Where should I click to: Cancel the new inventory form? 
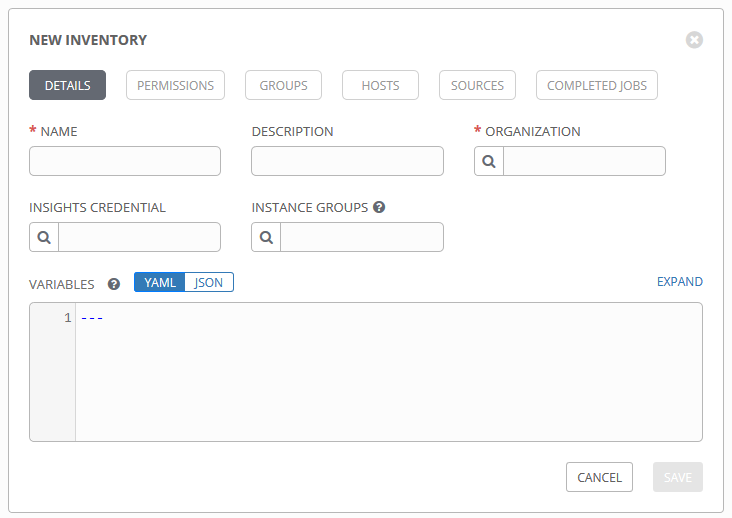coord(599,477)
